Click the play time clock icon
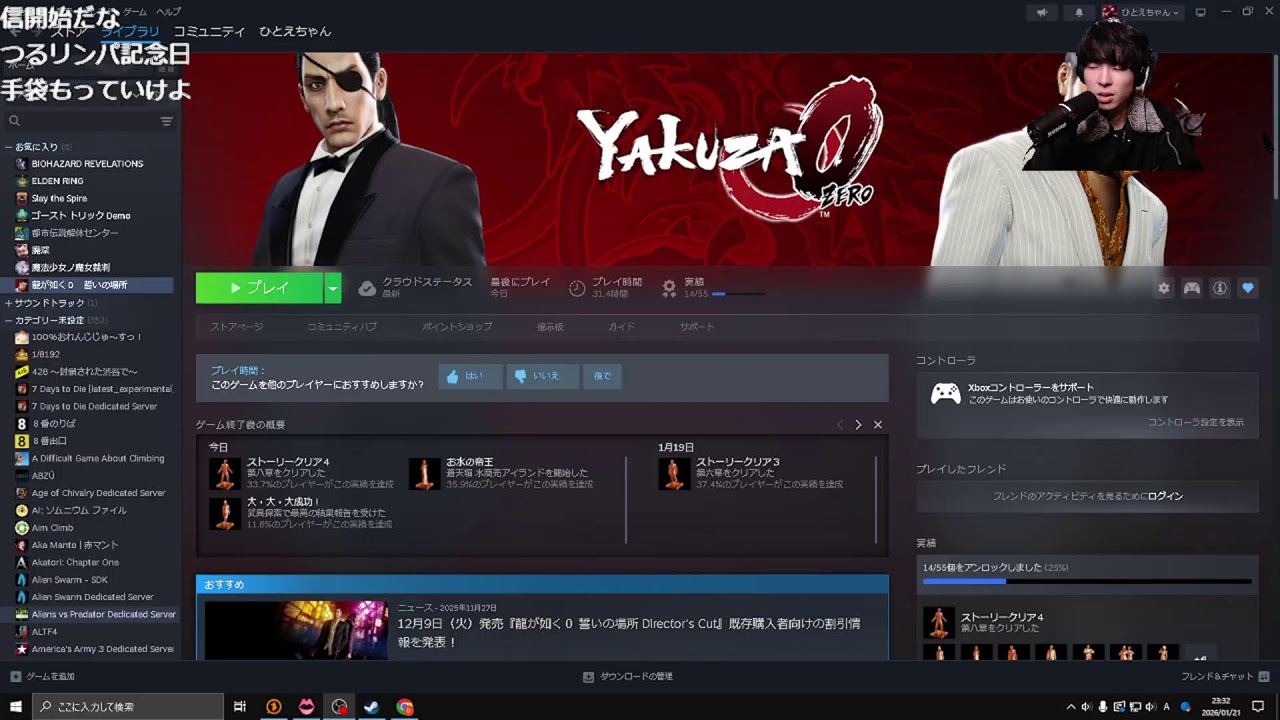This screenshot has width=1280, height=720. [x=577, y=288]
